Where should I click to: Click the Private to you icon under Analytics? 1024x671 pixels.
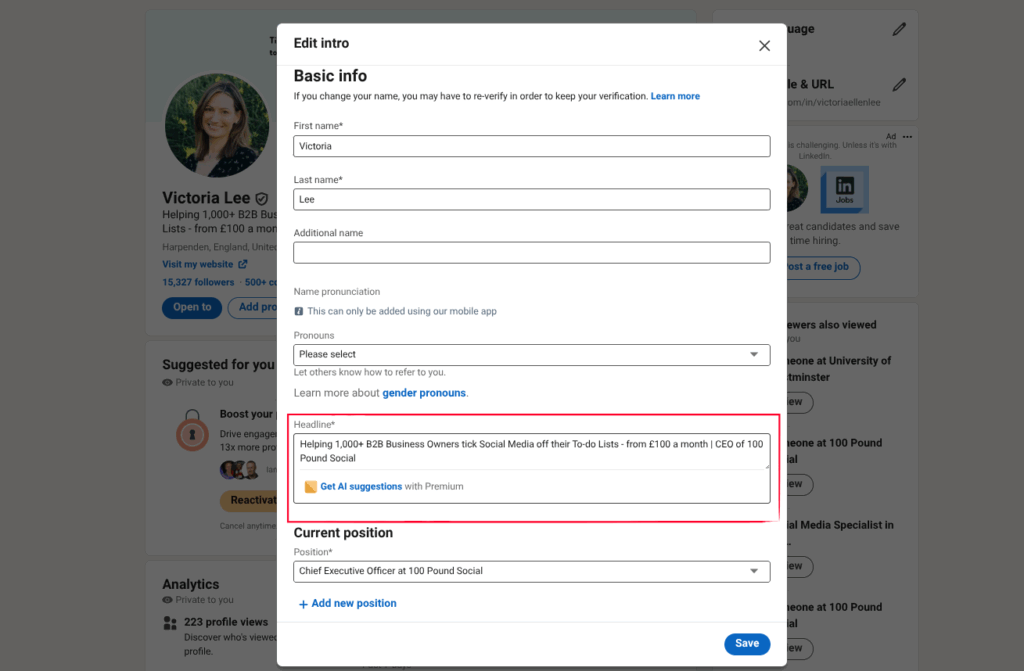click(165, 601)
